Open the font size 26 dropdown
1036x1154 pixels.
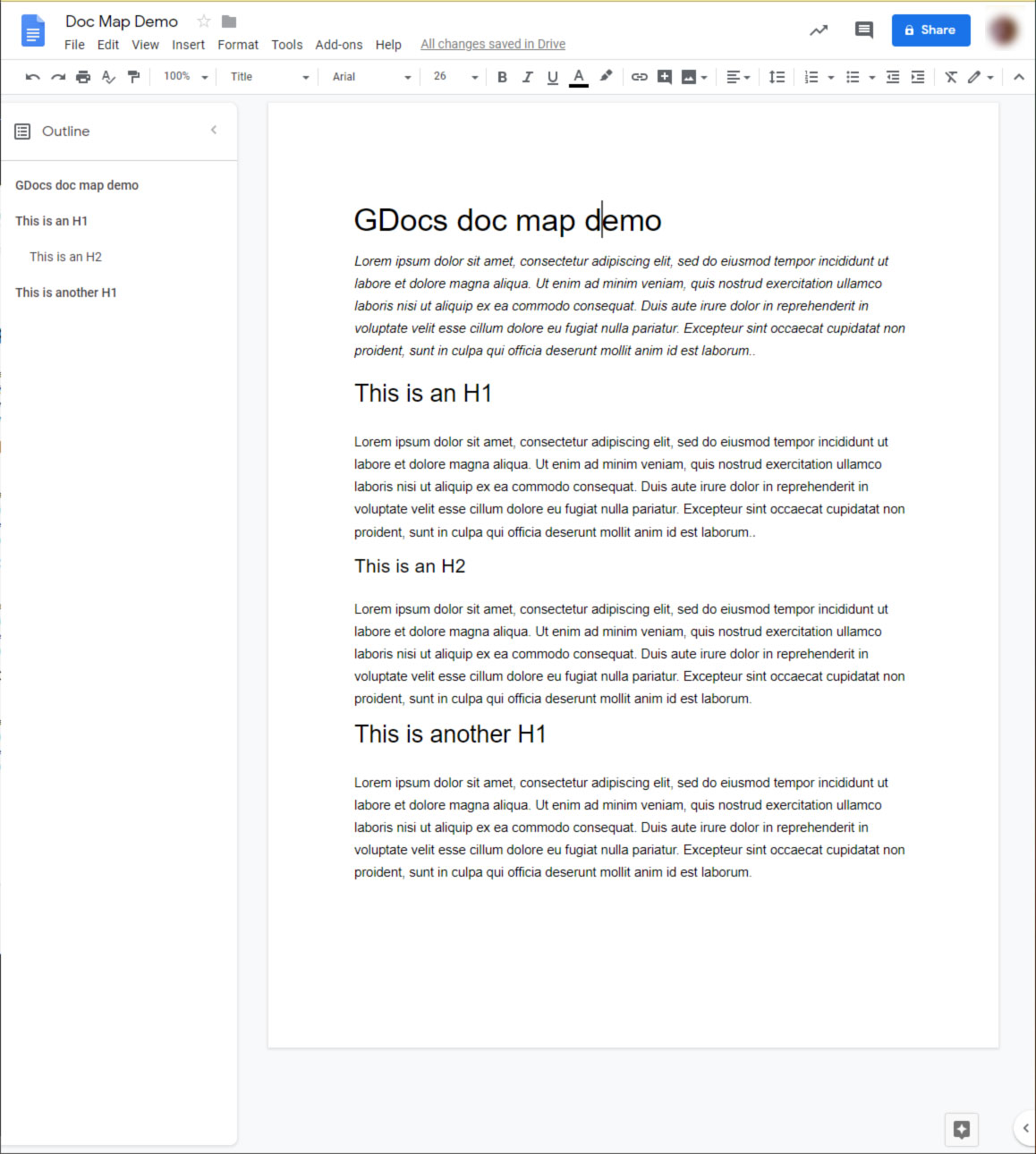pos(455,77)
